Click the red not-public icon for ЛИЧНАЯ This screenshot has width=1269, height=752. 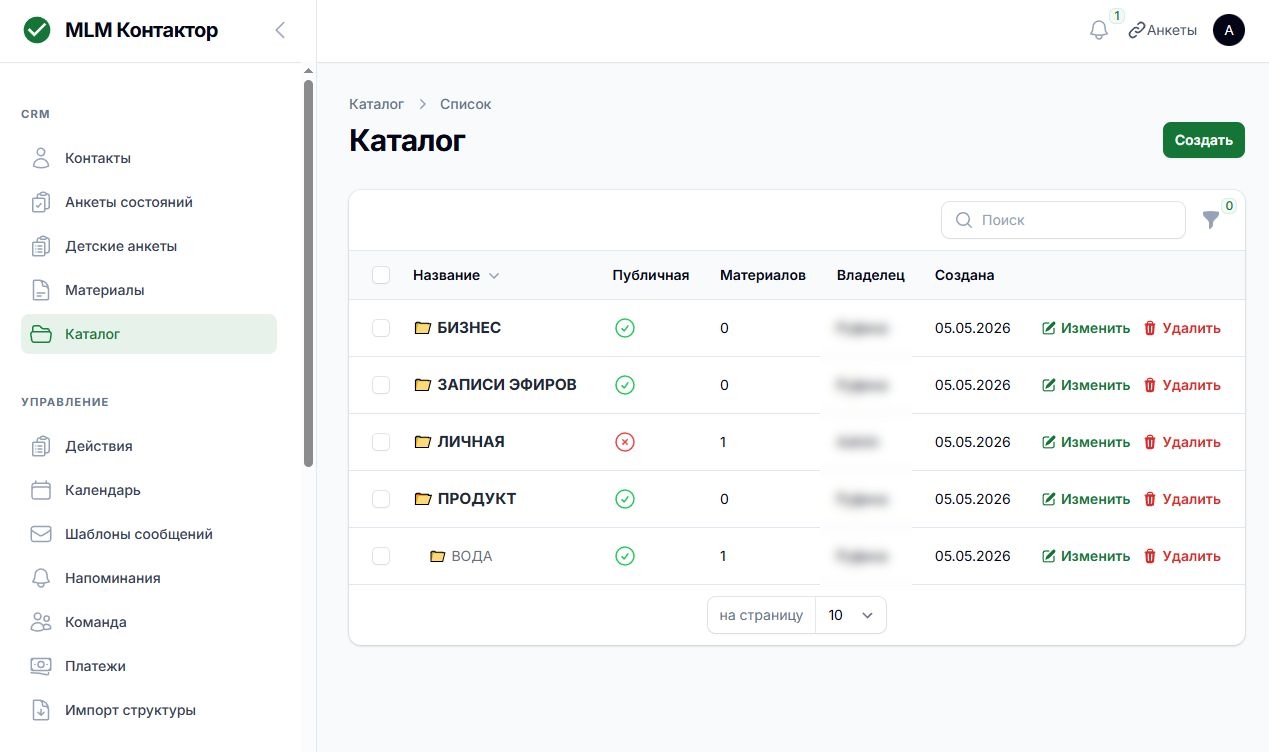click(625, 442)
